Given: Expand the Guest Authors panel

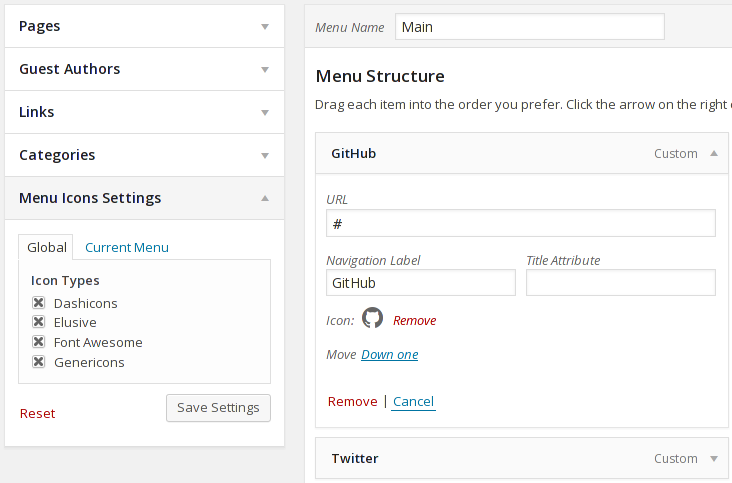Looking at the screenshot, I should [x=265, y=70].
